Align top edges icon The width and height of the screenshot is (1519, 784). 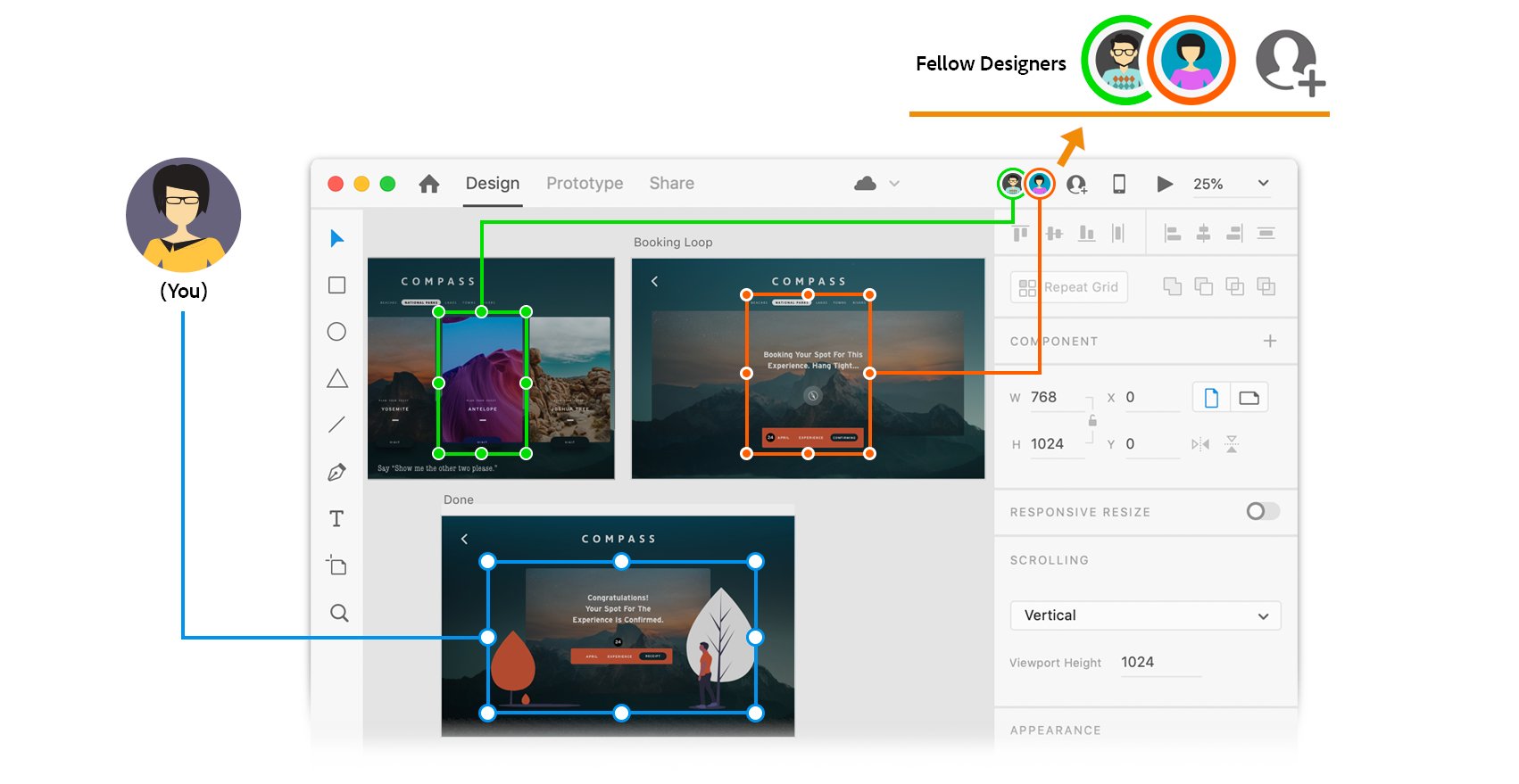1020,234
